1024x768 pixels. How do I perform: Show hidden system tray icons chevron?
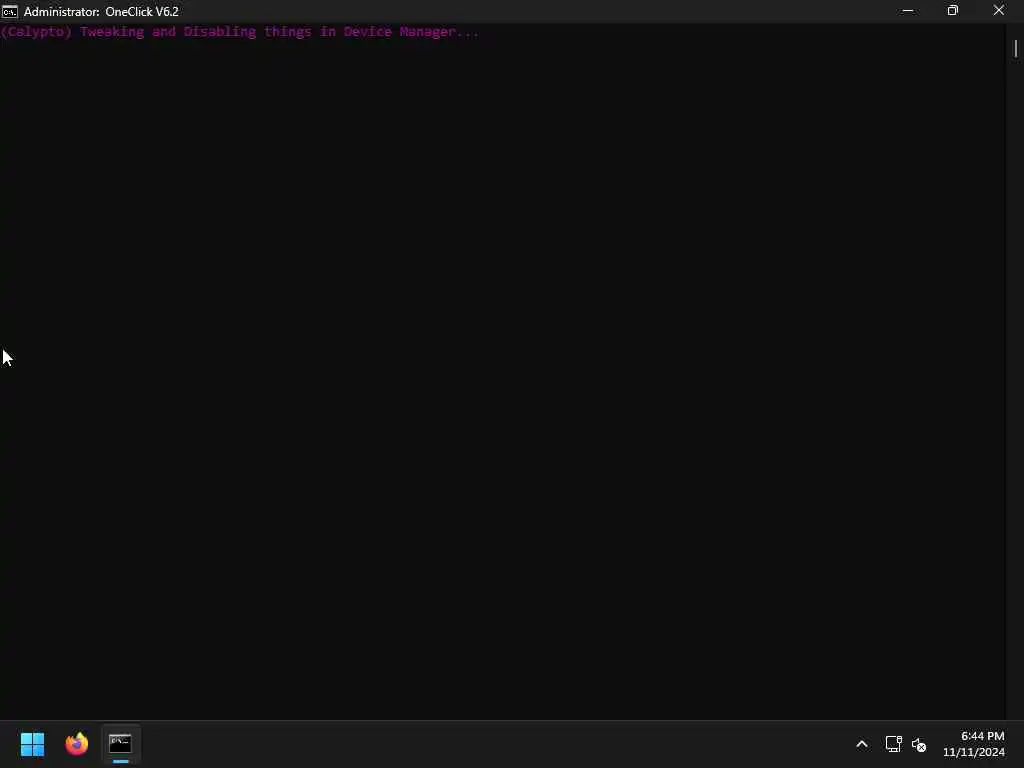tap(862, 744)
